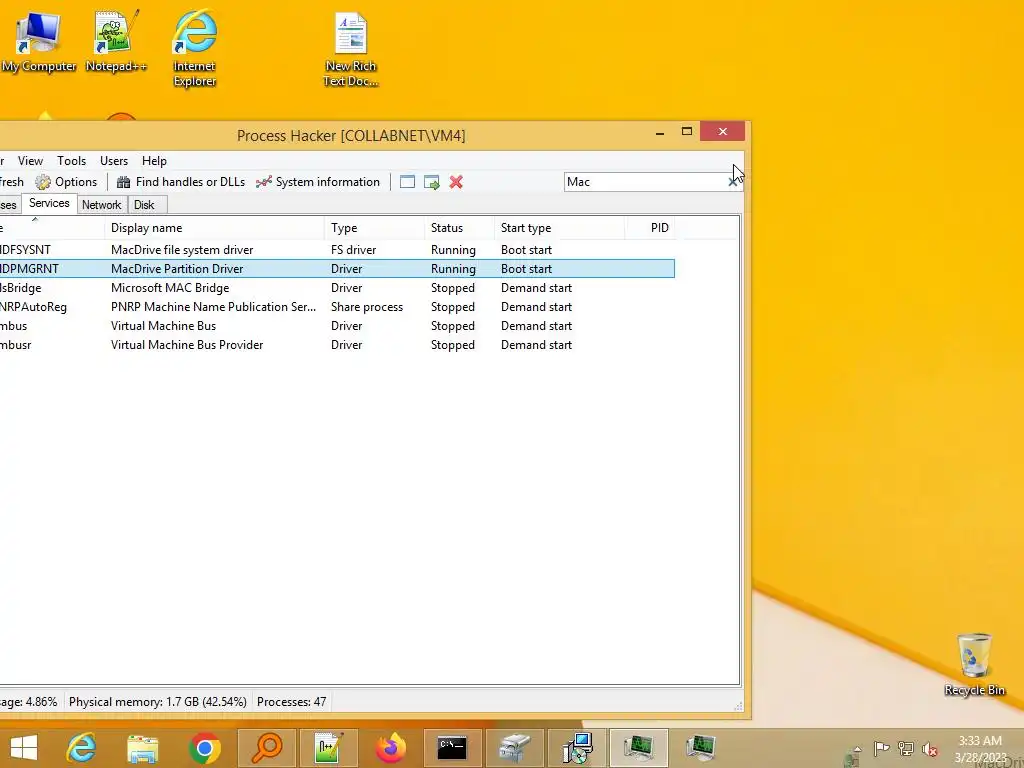Screen dimensions: 1024x768
Task: Open the Tools menu
Action: 71,161
